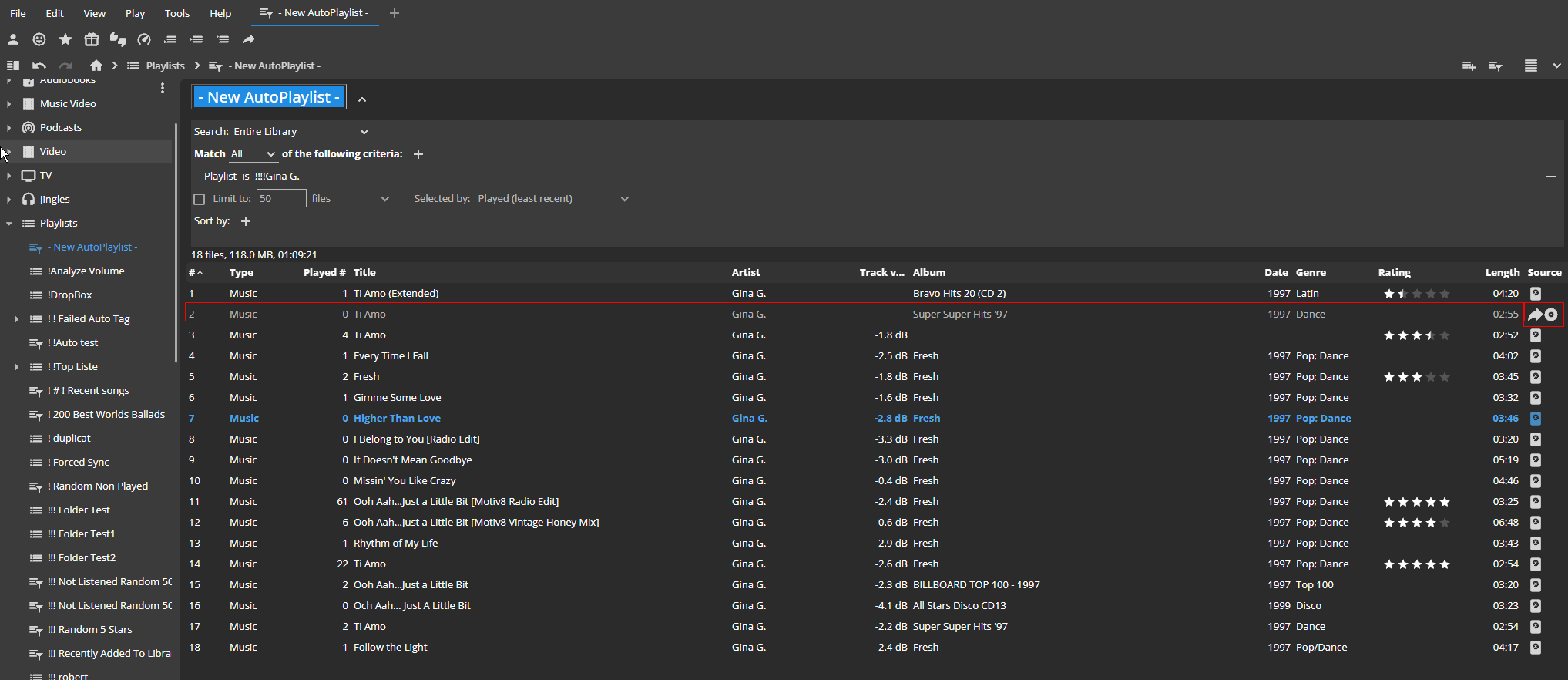Click the new autoplaylist filter icon at top right

click(x=1495, y=66)
